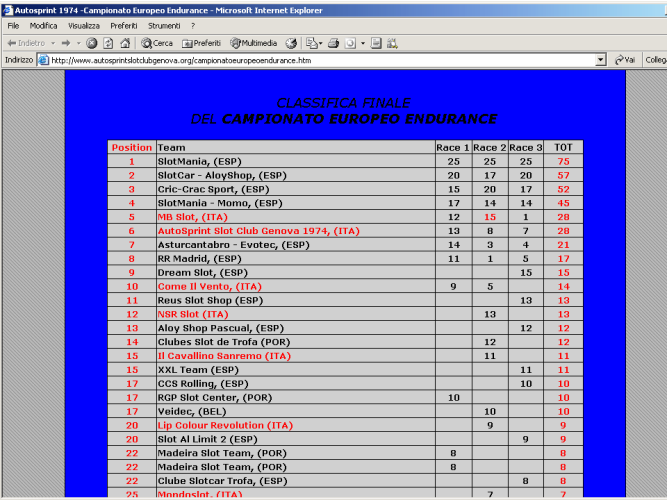The width and height of the screenshot is (667, 500).
Task: Click Clubes Slot de Trofa (POR) team
Action: tap(224, 342)
